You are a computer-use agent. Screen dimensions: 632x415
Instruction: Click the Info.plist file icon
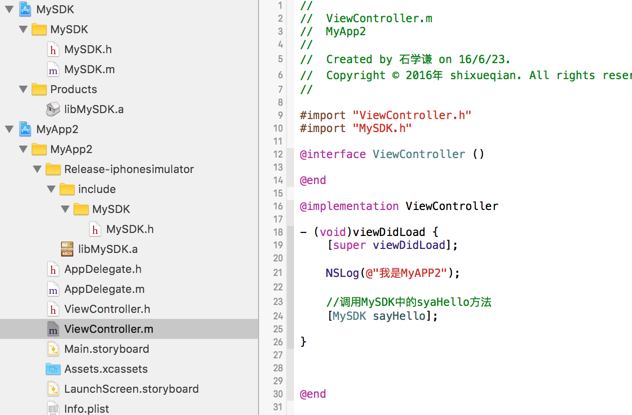click(x=53, y=408)
